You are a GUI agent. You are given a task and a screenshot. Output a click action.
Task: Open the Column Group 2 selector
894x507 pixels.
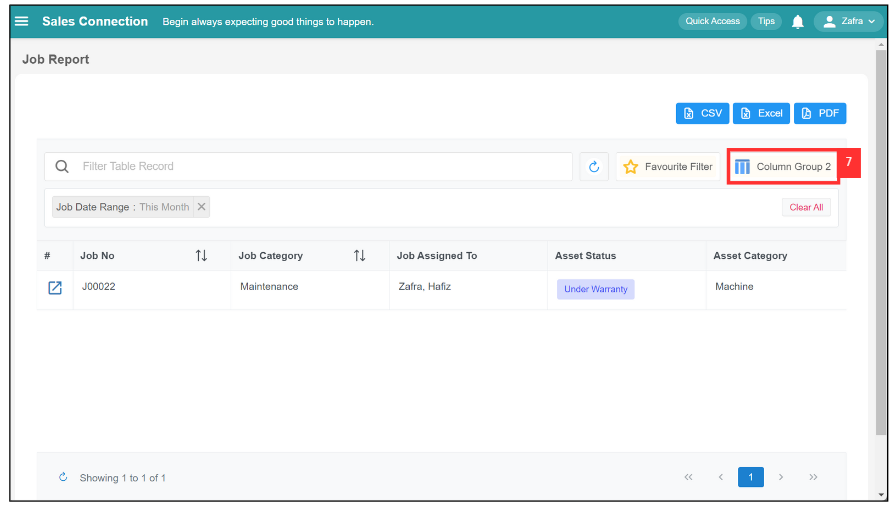coord(783,167)
